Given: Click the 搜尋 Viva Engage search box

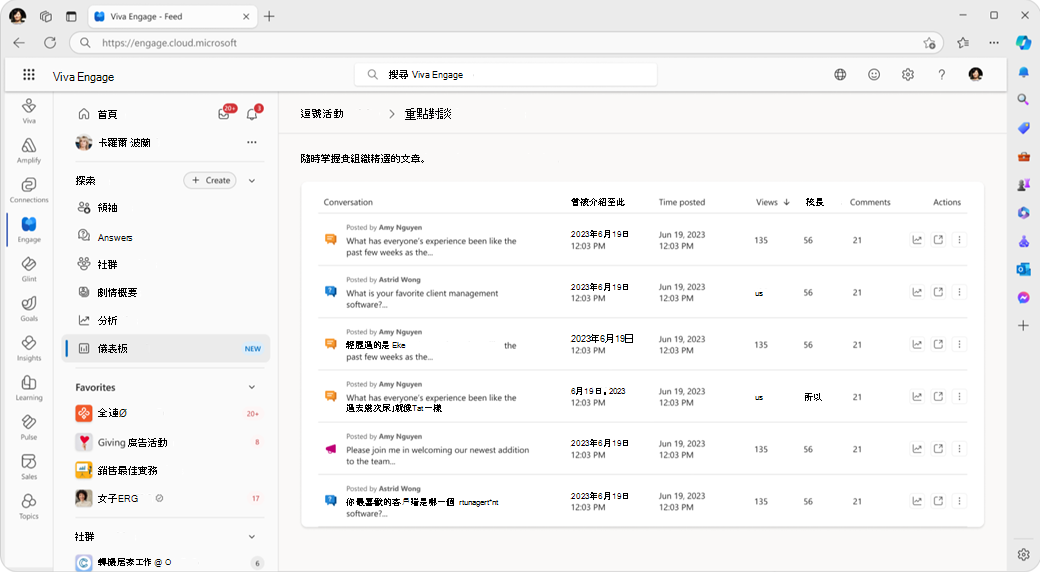Looking at the screenshot, I should pyautogui.click(x=505, y=74).
